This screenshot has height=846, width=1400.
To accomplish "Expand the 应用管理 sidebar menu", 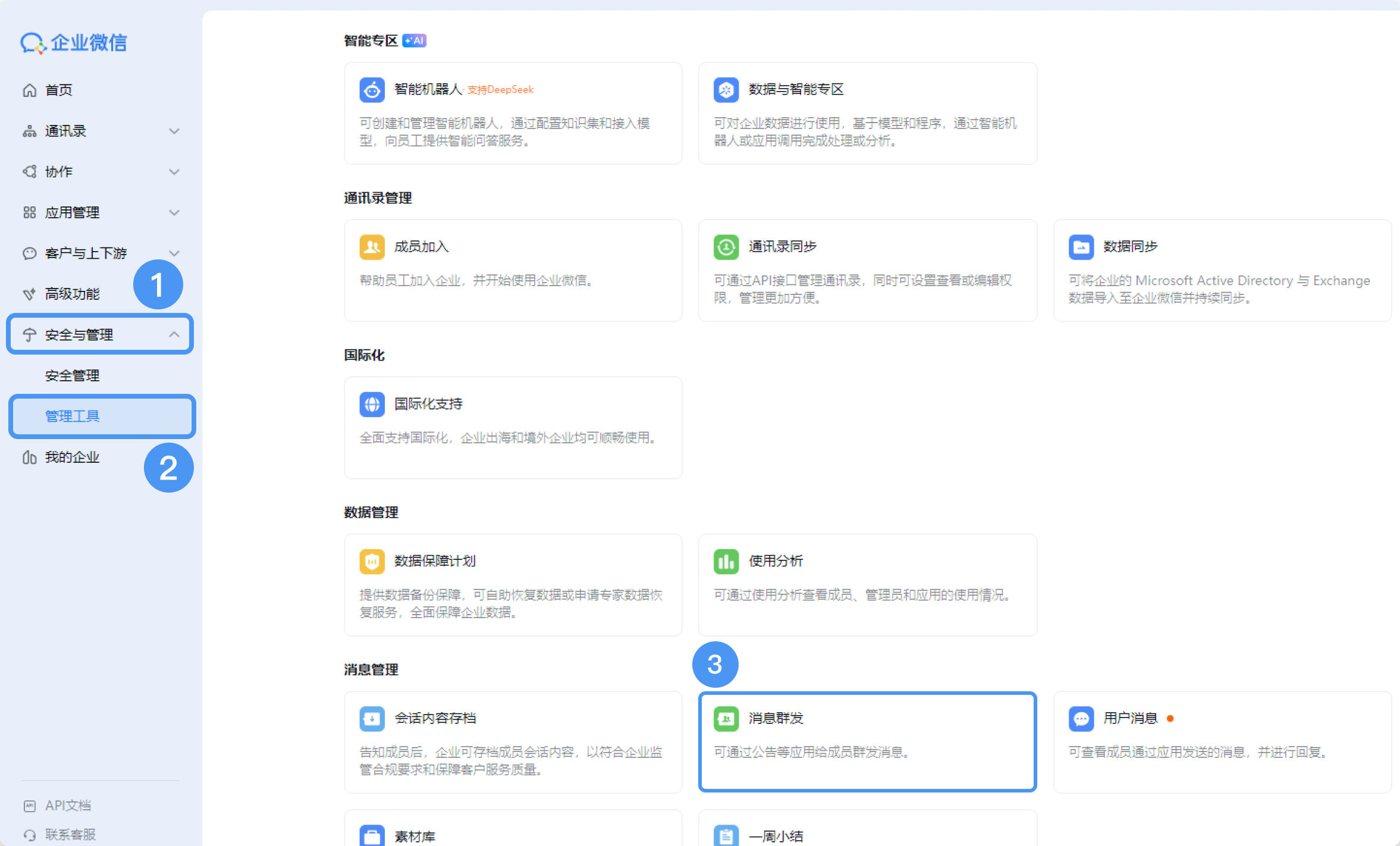I will [174, 212].
